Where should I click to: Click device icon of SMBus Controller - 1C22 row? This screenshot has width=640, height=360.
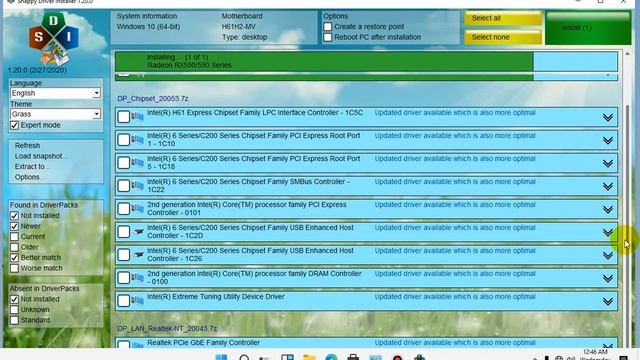137,186
